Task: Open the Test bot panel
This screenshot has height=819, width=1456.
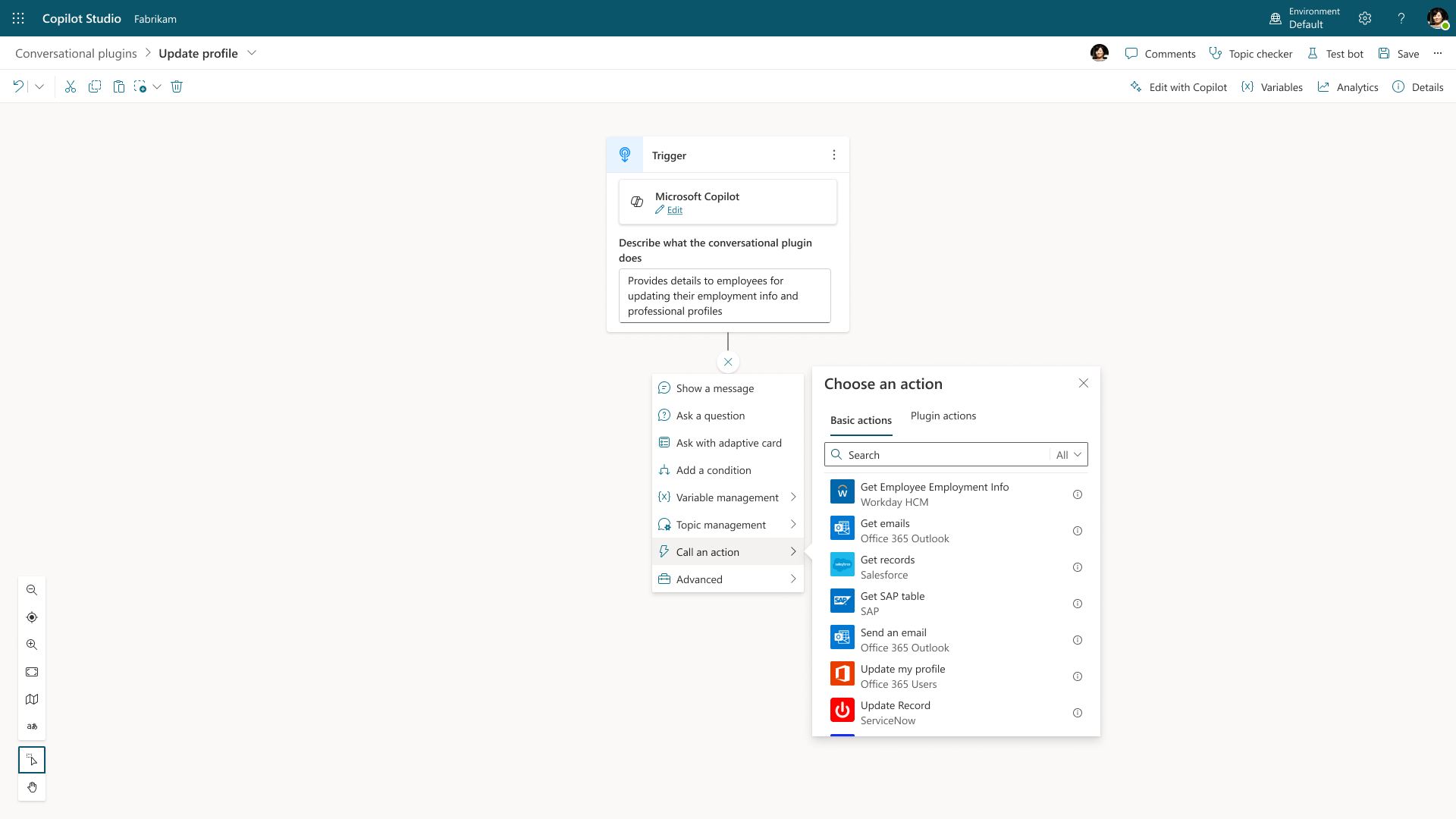Action: 1335,53
